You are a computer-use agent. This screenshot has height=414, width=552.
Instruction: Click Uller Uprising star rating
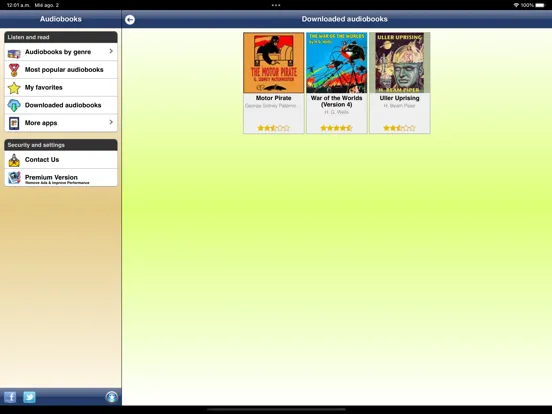click(x=400, y=128)
